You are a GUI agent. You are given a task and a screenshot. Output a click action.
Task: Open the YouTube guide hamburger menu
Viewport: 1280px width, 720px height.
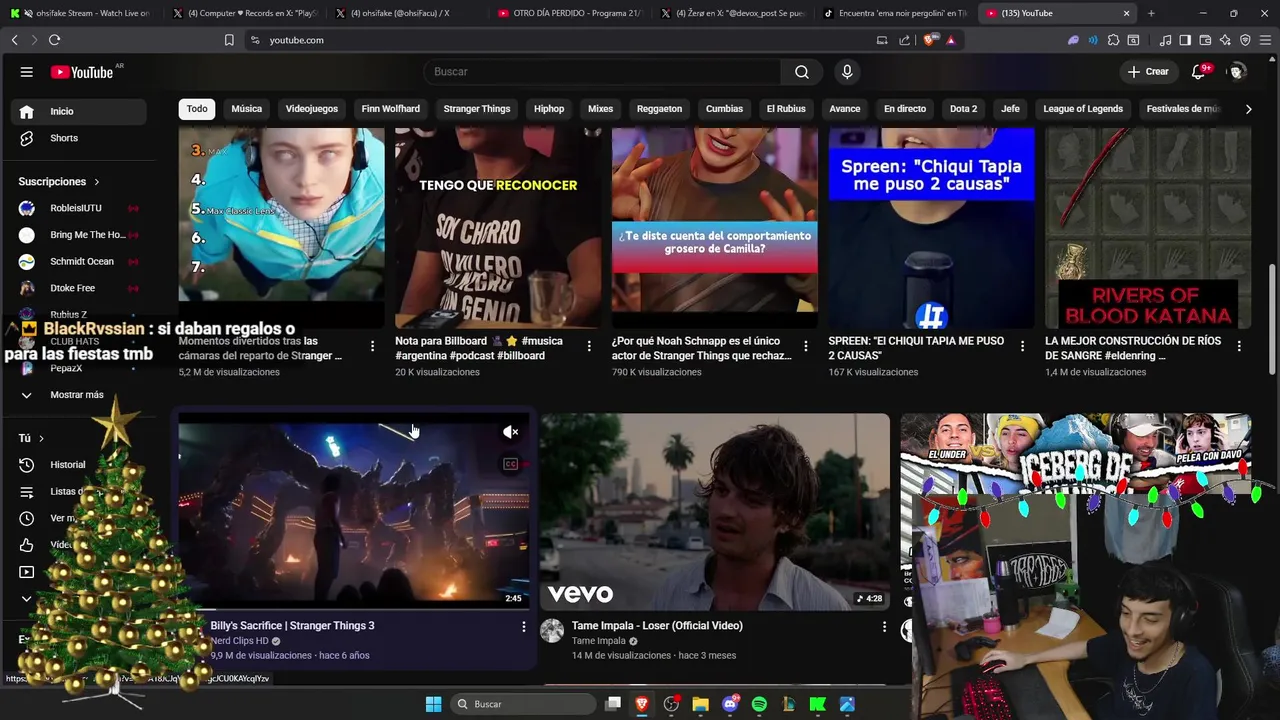[x=27, y=72]
